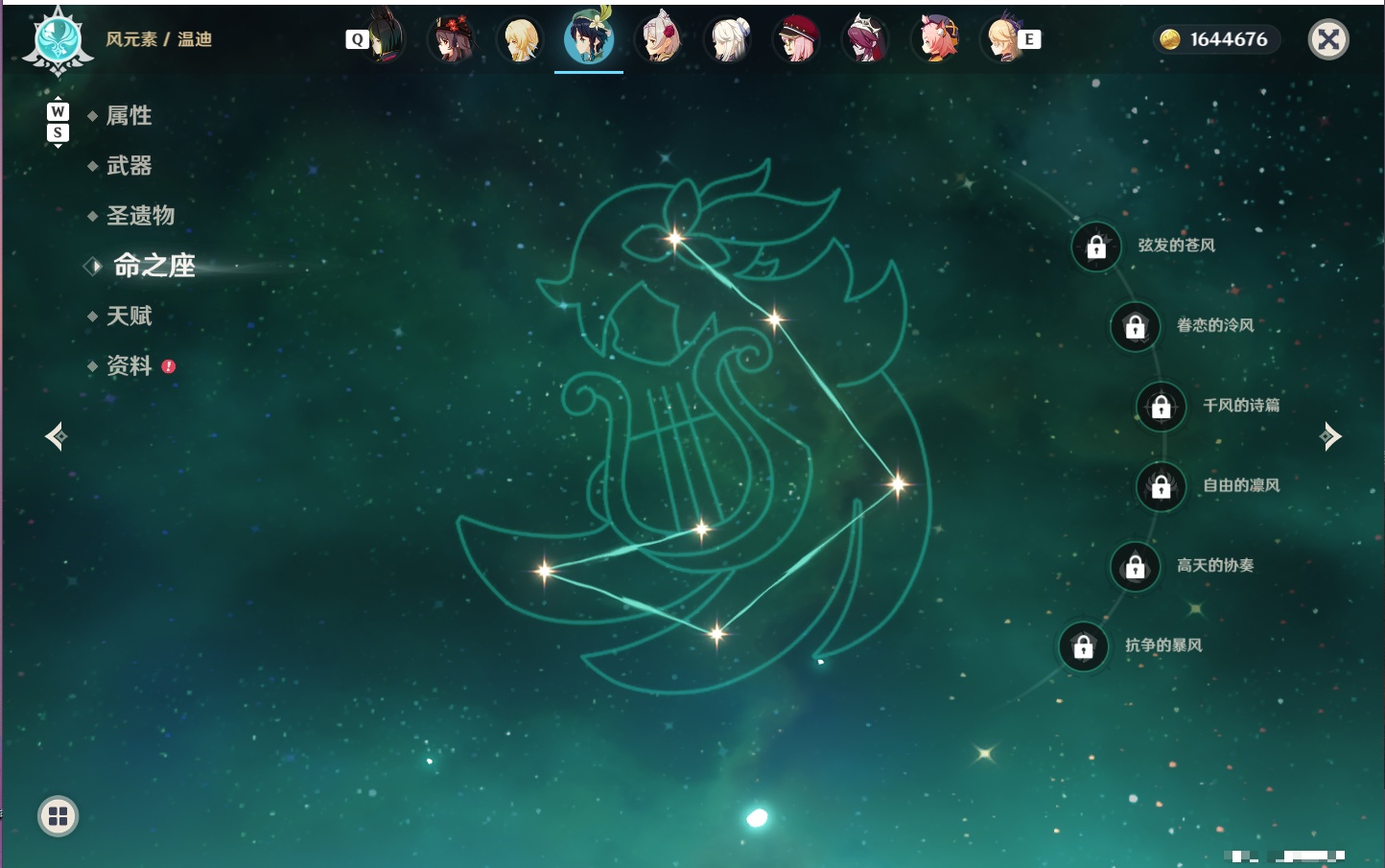Click the W key menu-up hint

(58, 111)
